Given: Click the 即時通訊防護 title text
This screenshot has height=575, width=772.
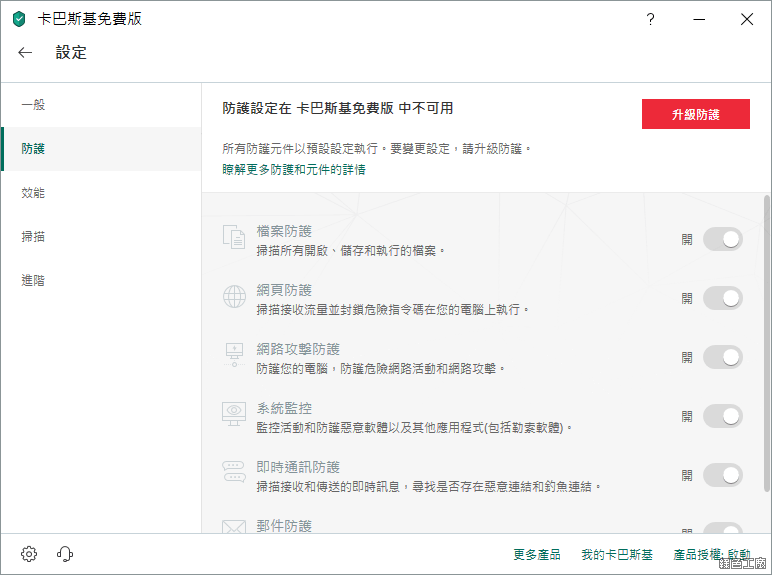Looking at the screenshot, I should point(298,468).
